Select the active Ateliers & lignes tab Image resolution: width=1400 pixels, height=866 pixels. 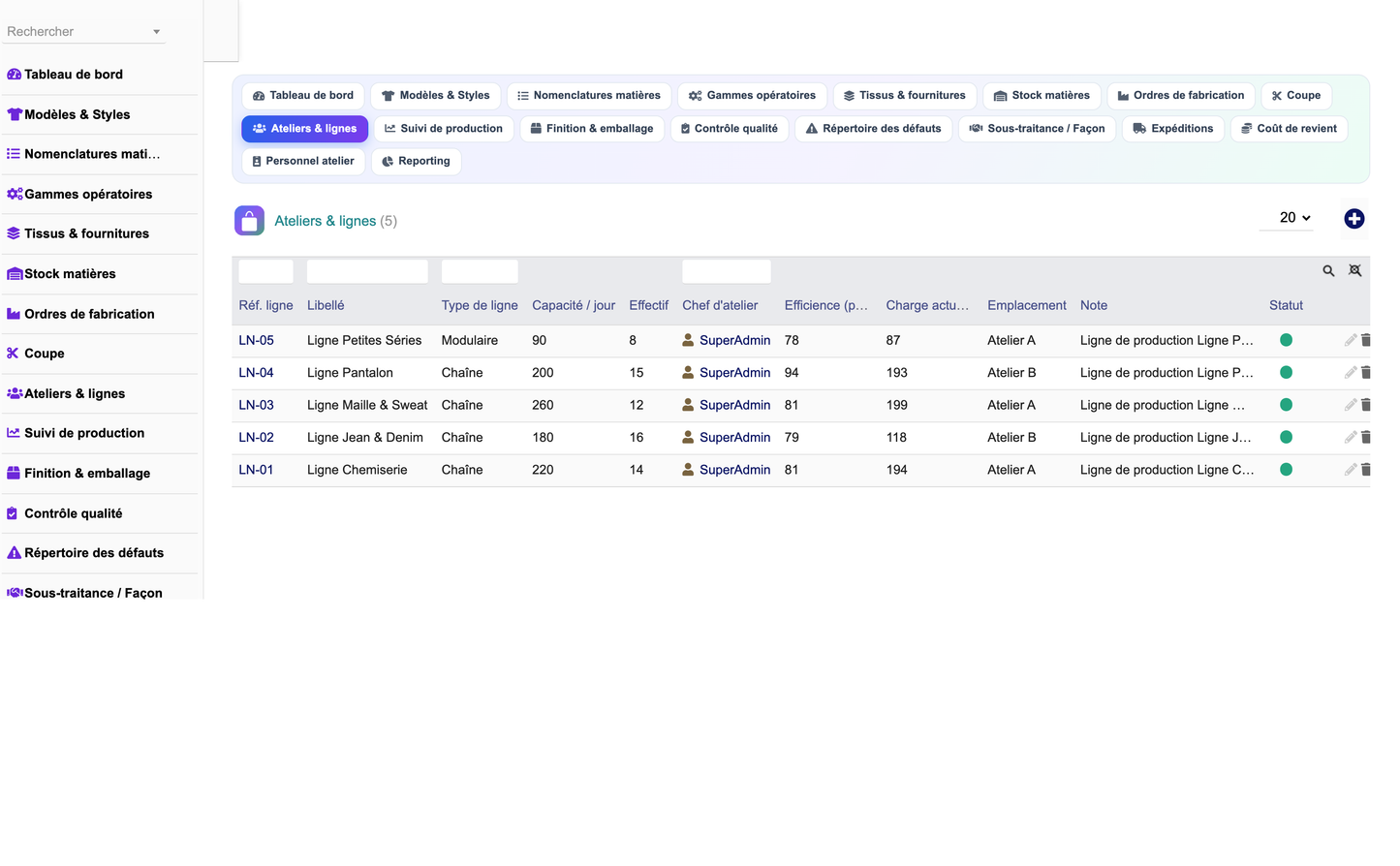pos(304,129)
